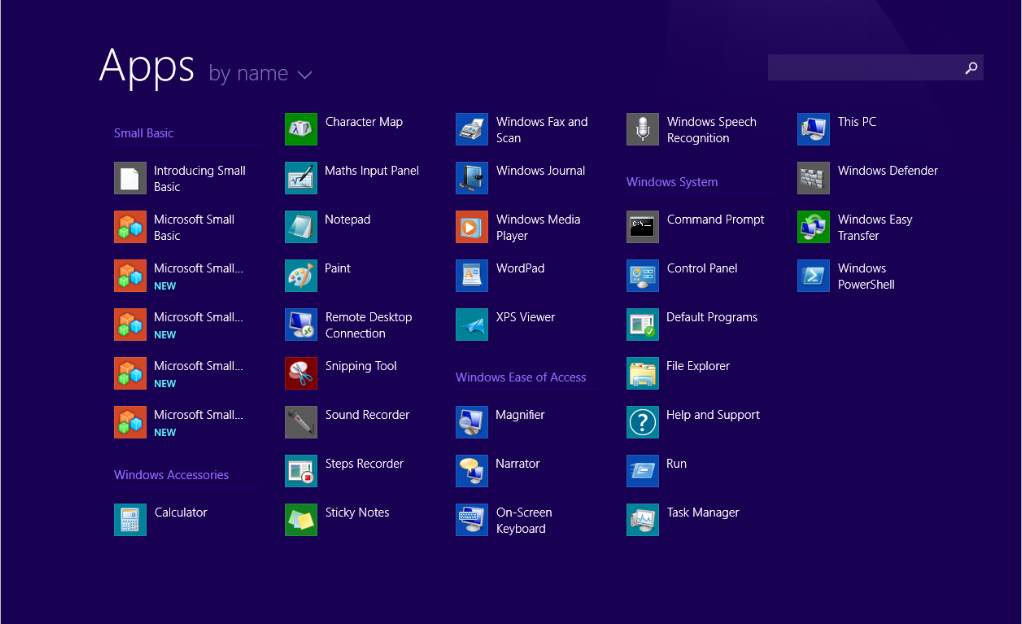Open the Magnifier app icon
The width and height of the screenshot is (1022, 624).
click(472, 422)
